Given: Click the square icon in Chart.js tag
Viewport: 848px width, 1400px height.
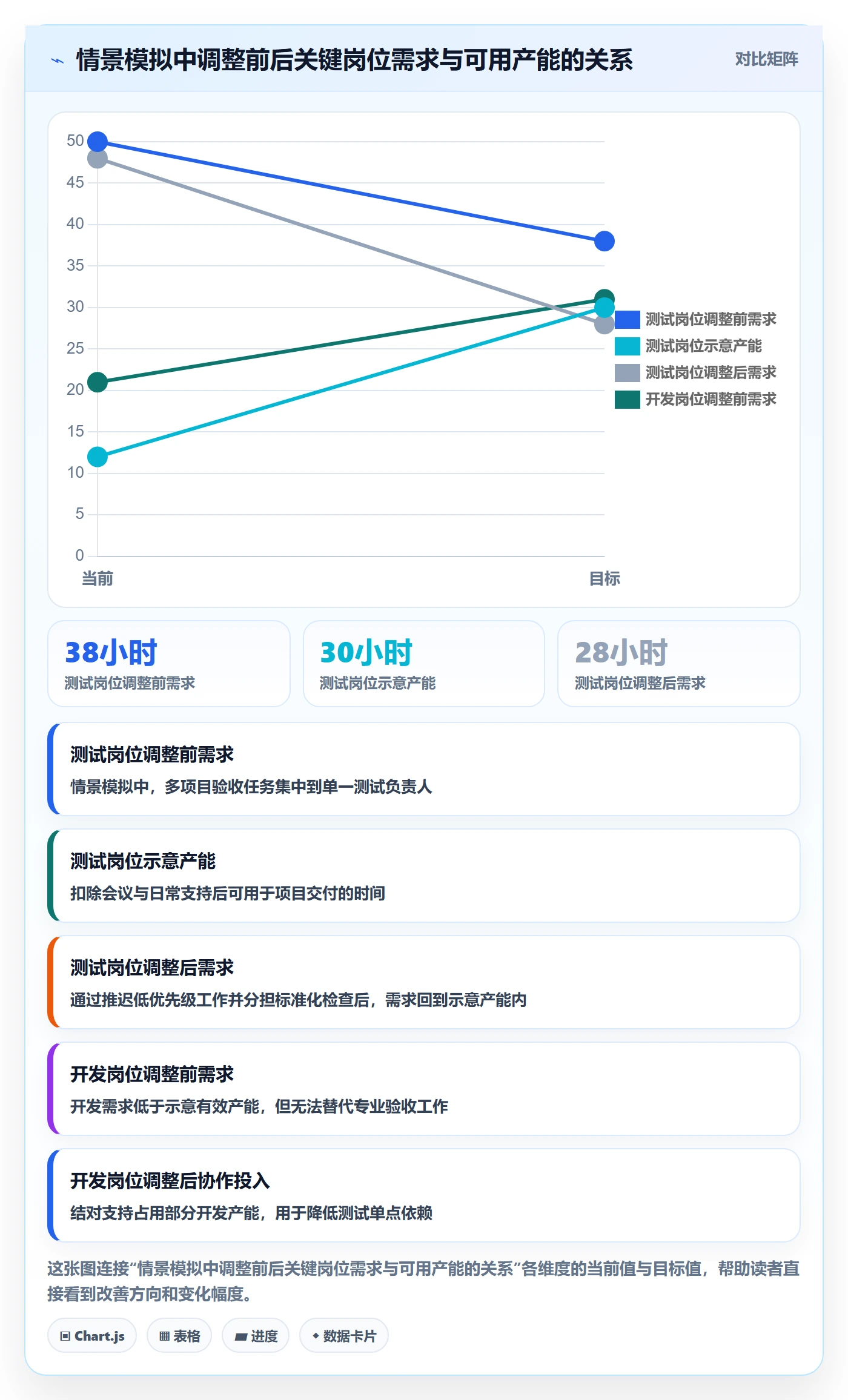Looking at the screenshot, I should coord(65,1336).
